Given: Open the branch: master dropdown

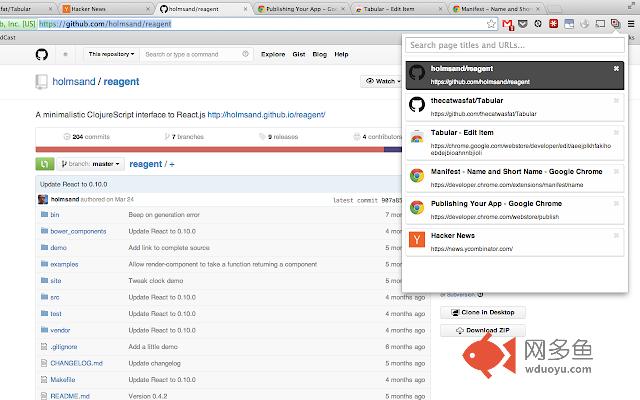Looking at the screenshot, I should click(90, 164).
